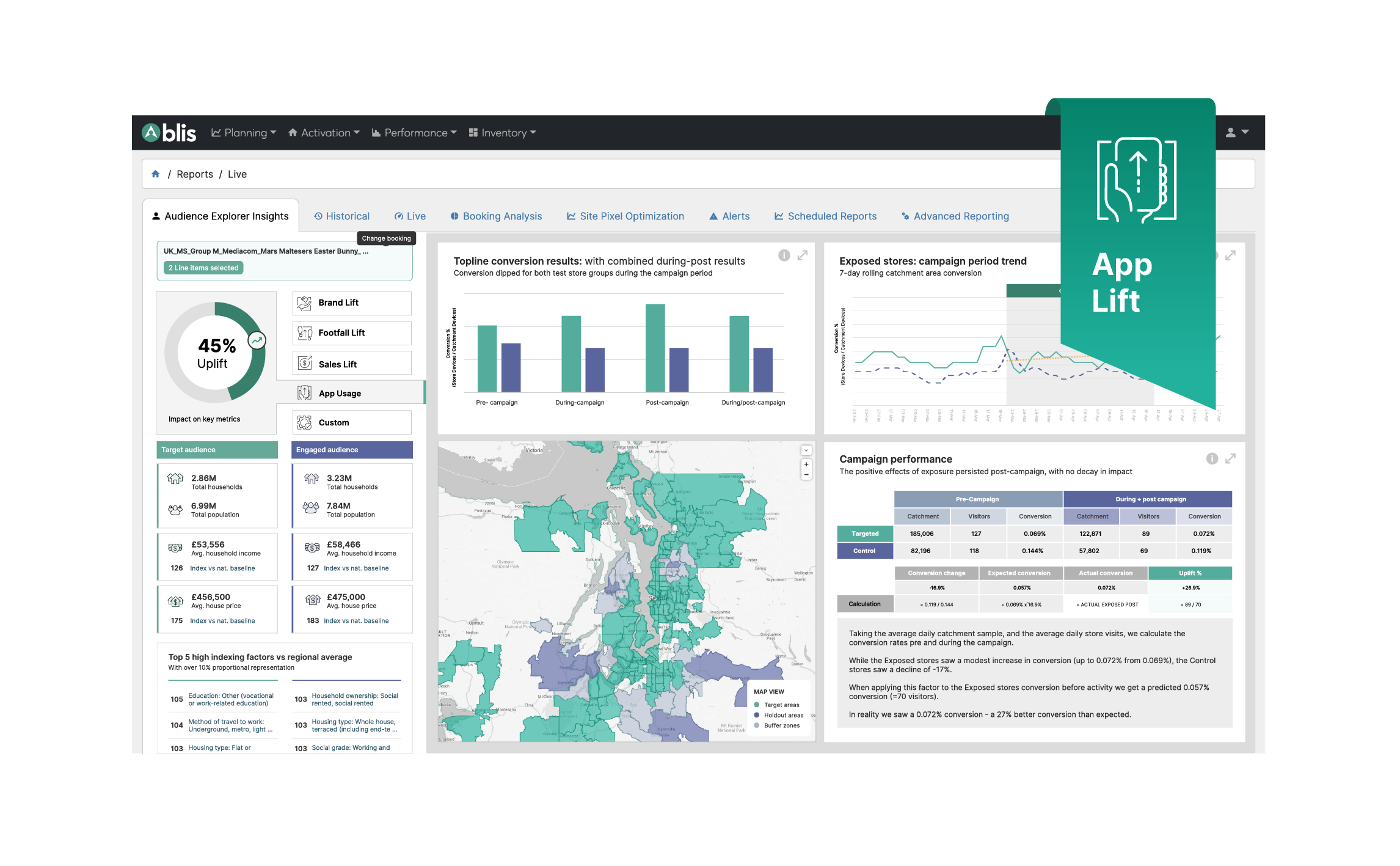Expand the Topline conversion results chart

coord(802,255)
